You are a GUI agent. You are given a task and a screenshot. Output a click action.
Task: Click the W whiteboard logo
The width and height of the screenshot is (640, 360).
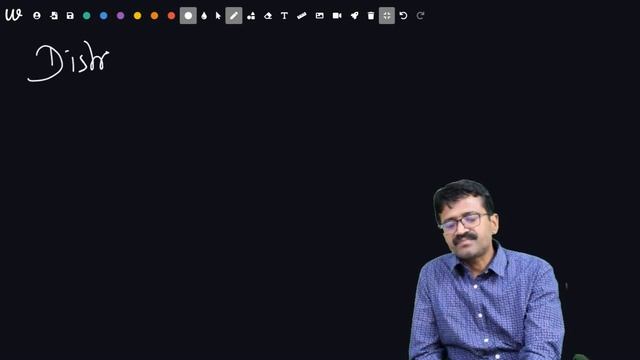(x=13, y=16)
